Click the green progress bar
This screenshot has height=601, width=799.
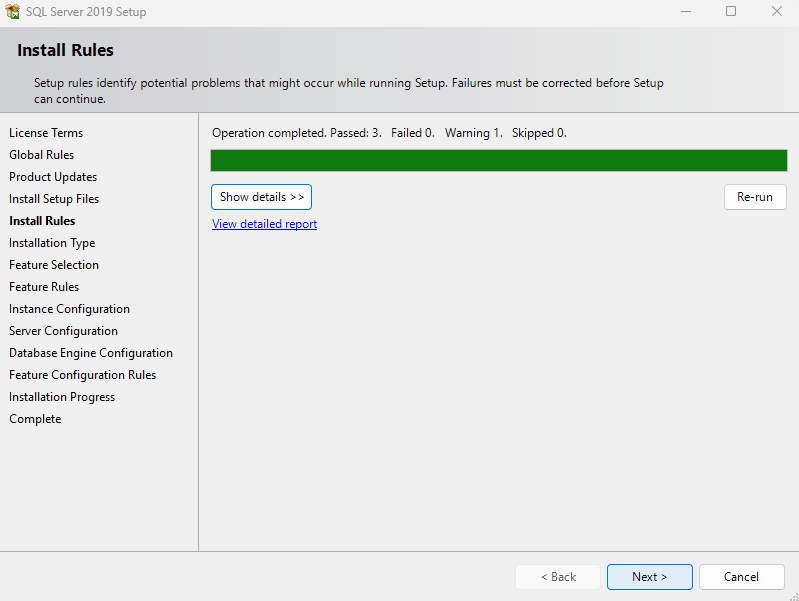(499, 161)
